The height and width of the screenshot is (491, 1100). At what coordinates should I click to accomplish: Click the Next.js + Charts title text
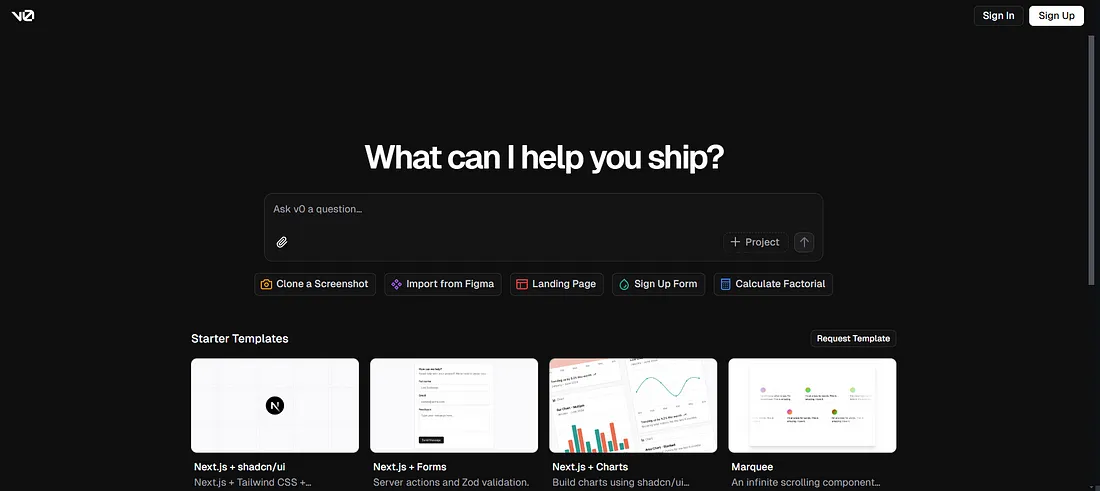point(590,466)
